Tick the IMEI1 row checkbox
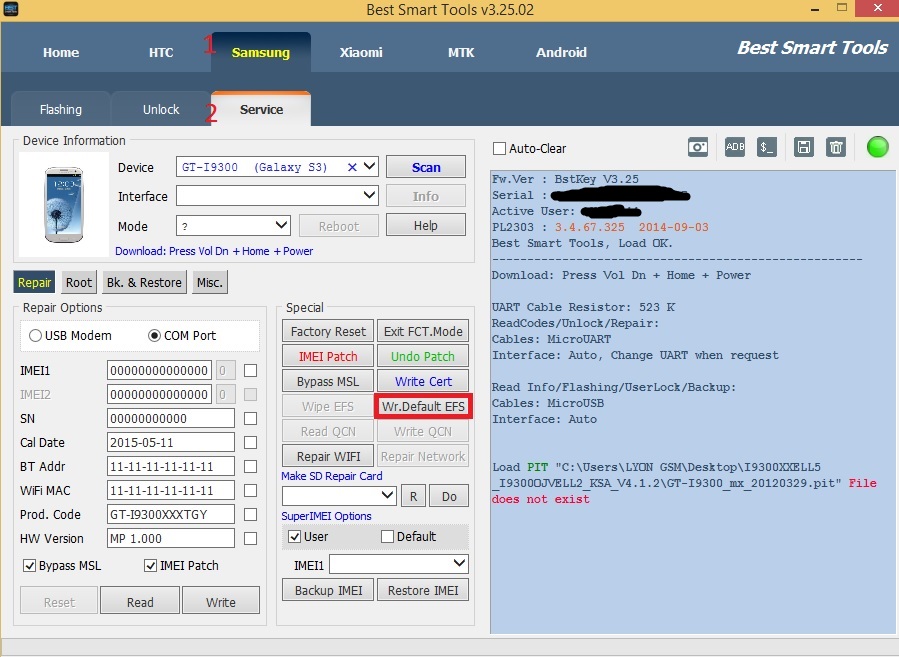Viewport: 899px width, 657px height. pos(250,370)
